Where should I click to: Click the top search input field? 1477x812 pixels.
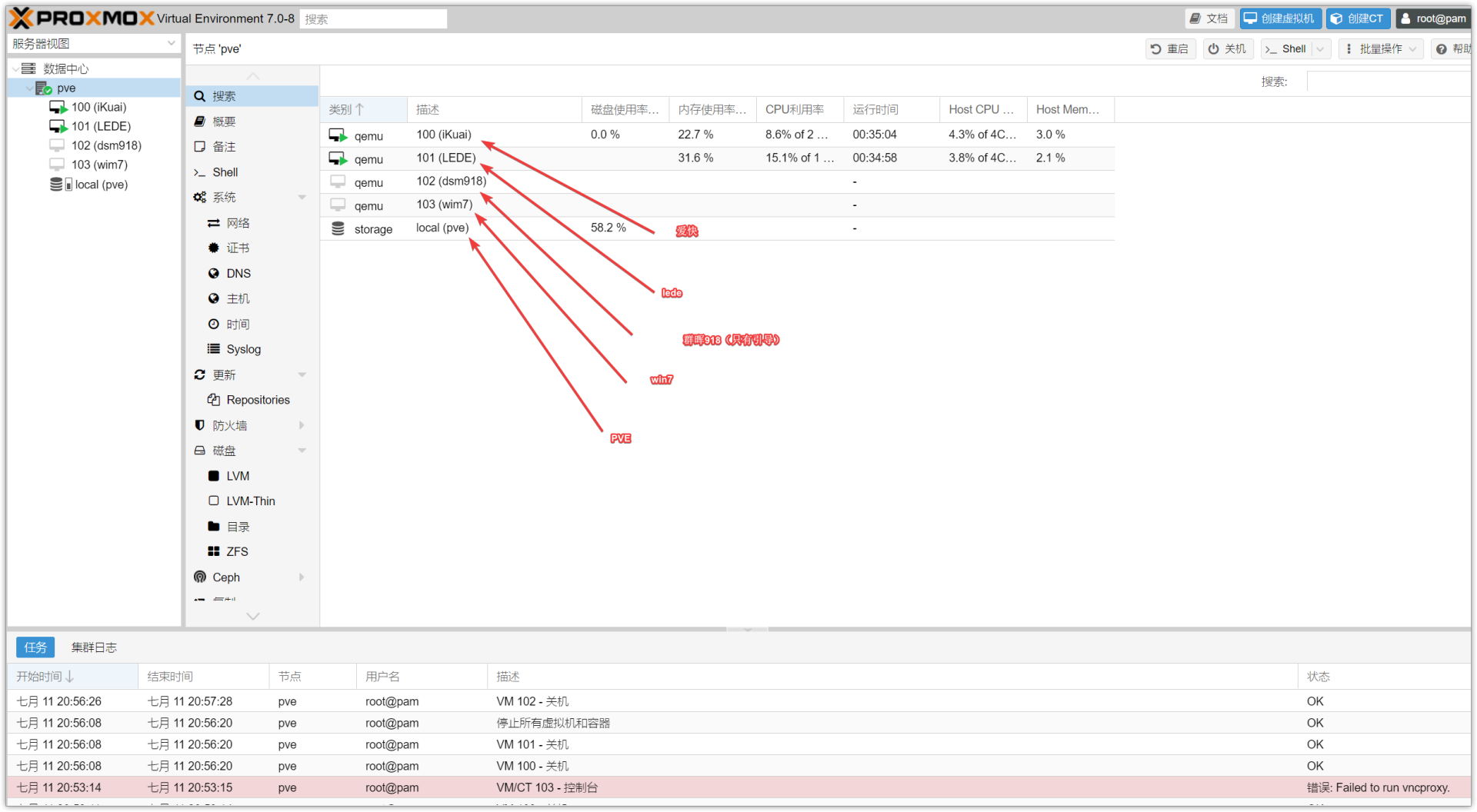(374, 19)
